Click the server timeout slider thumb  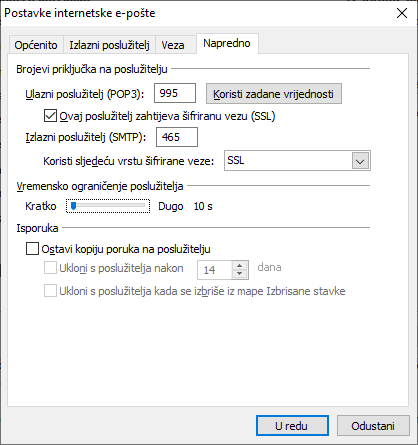[x=74, y=206]
